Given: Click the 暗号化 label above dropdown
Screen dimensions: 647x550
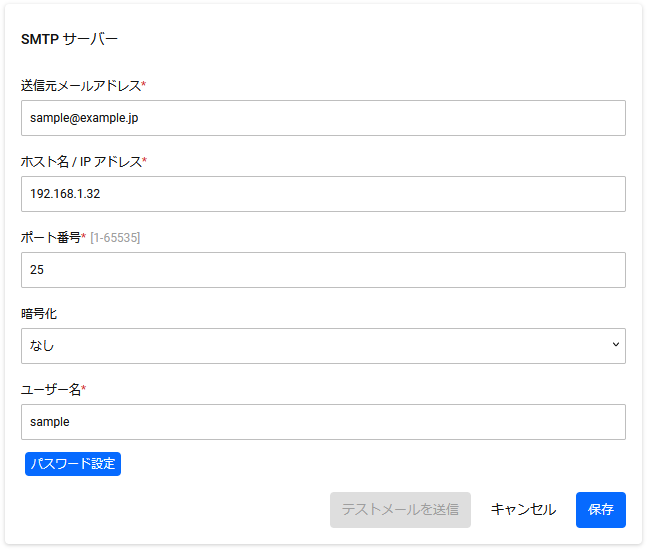Looking at the screenshot, I should (x=39, y=314).
